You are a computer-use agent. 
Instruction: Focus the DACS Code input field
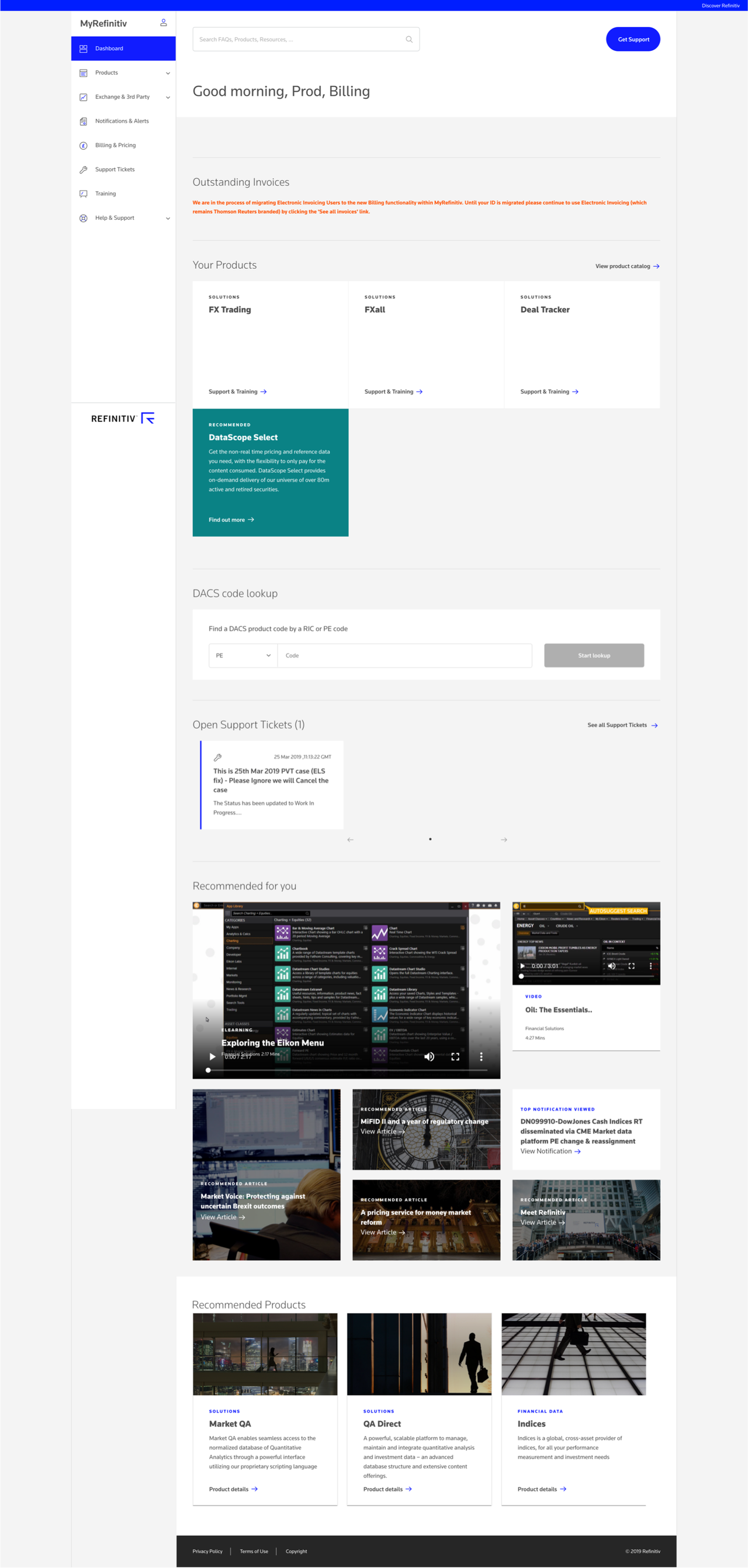pos(405,656)
